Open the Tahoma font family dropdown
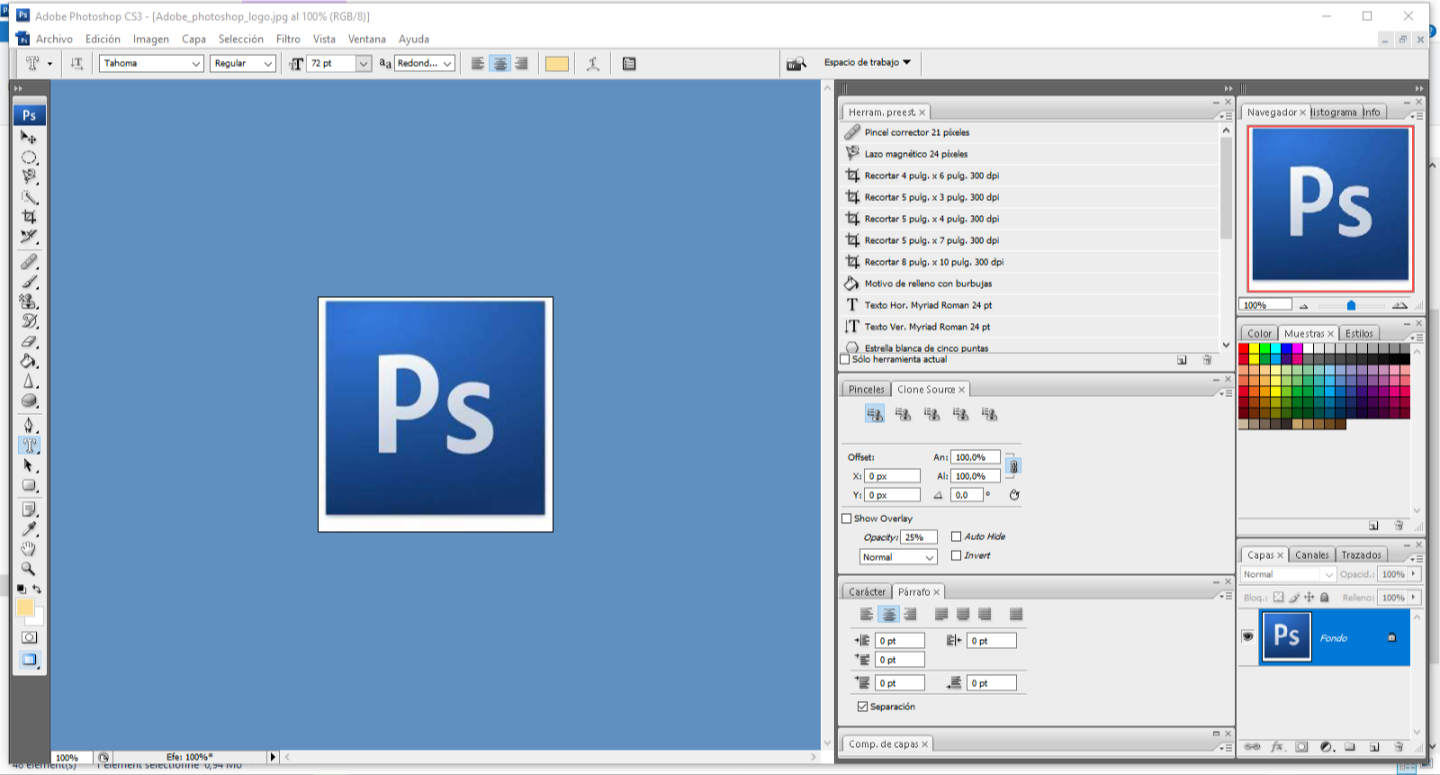Screen dimensions: 1440x775 click(196, 63)
